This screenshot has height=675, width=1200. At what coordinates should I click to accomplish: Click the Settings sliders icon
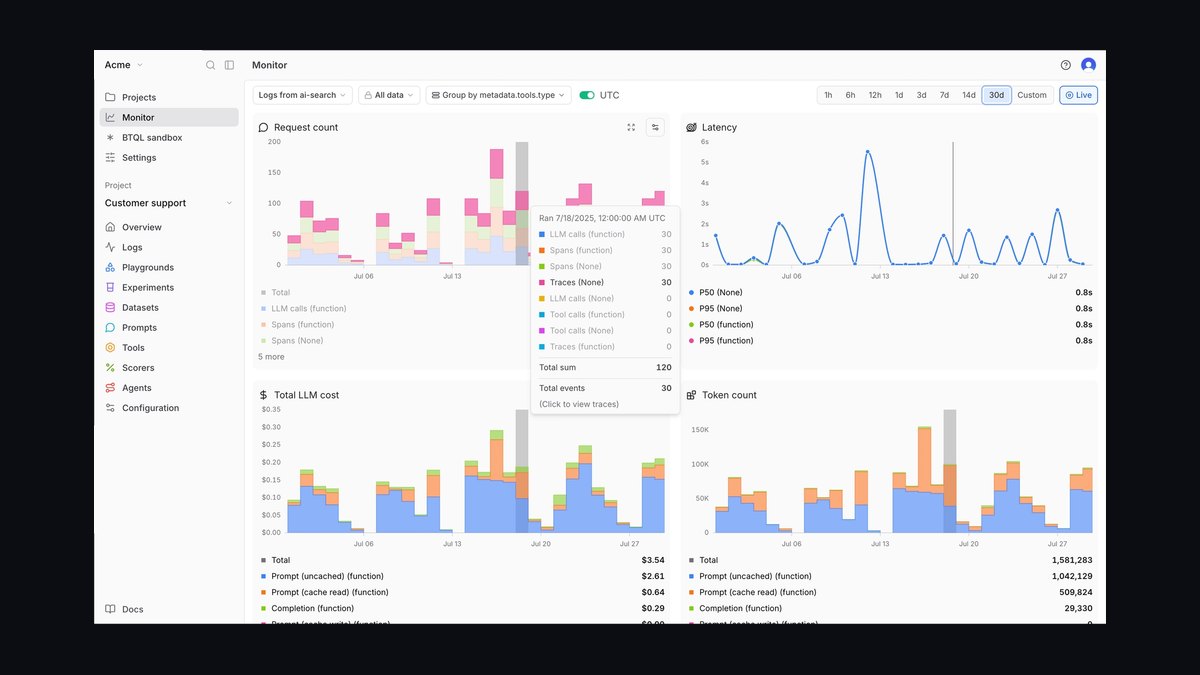tap(111, 157)
